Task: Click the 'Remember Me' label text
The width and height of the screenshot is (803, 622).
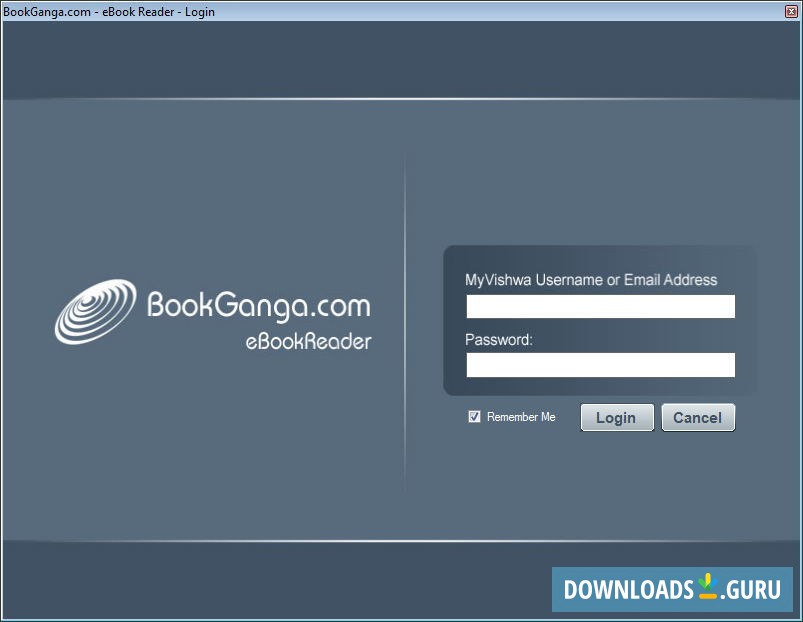Action: click(521, 417)
